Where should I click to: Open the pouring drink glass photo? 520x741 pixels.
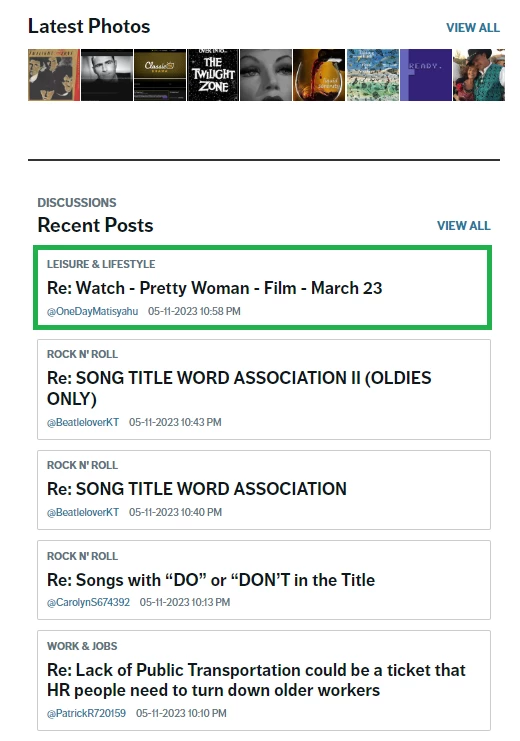(319, 75)
